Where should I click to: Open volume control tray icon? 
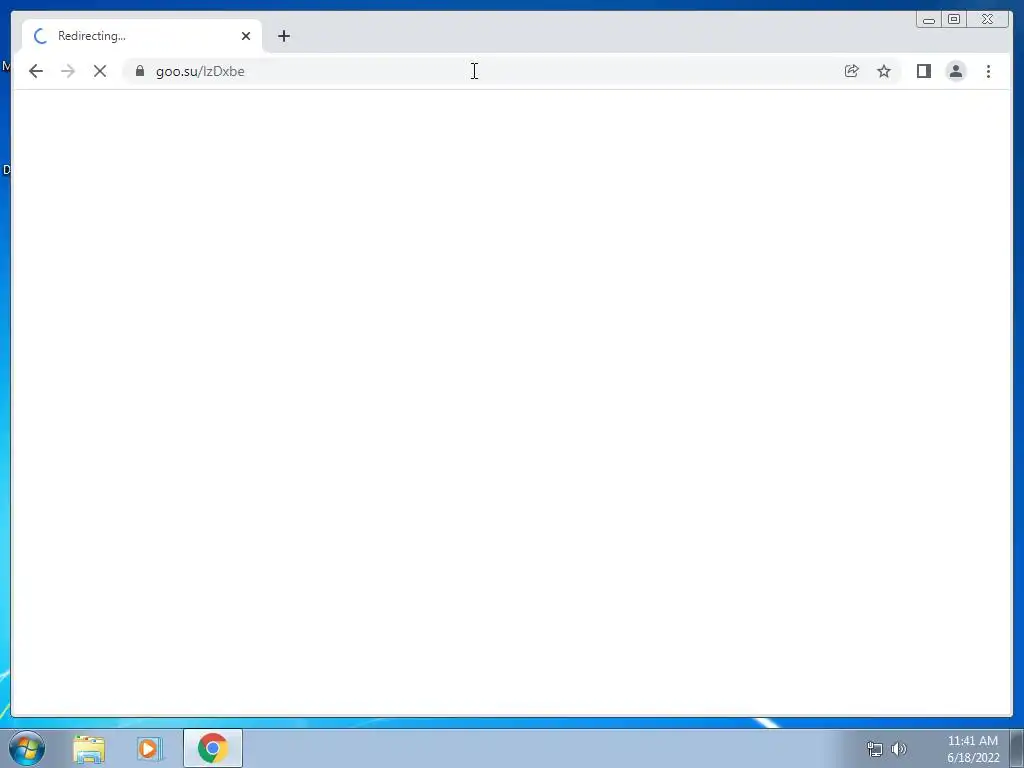[899, 749]
